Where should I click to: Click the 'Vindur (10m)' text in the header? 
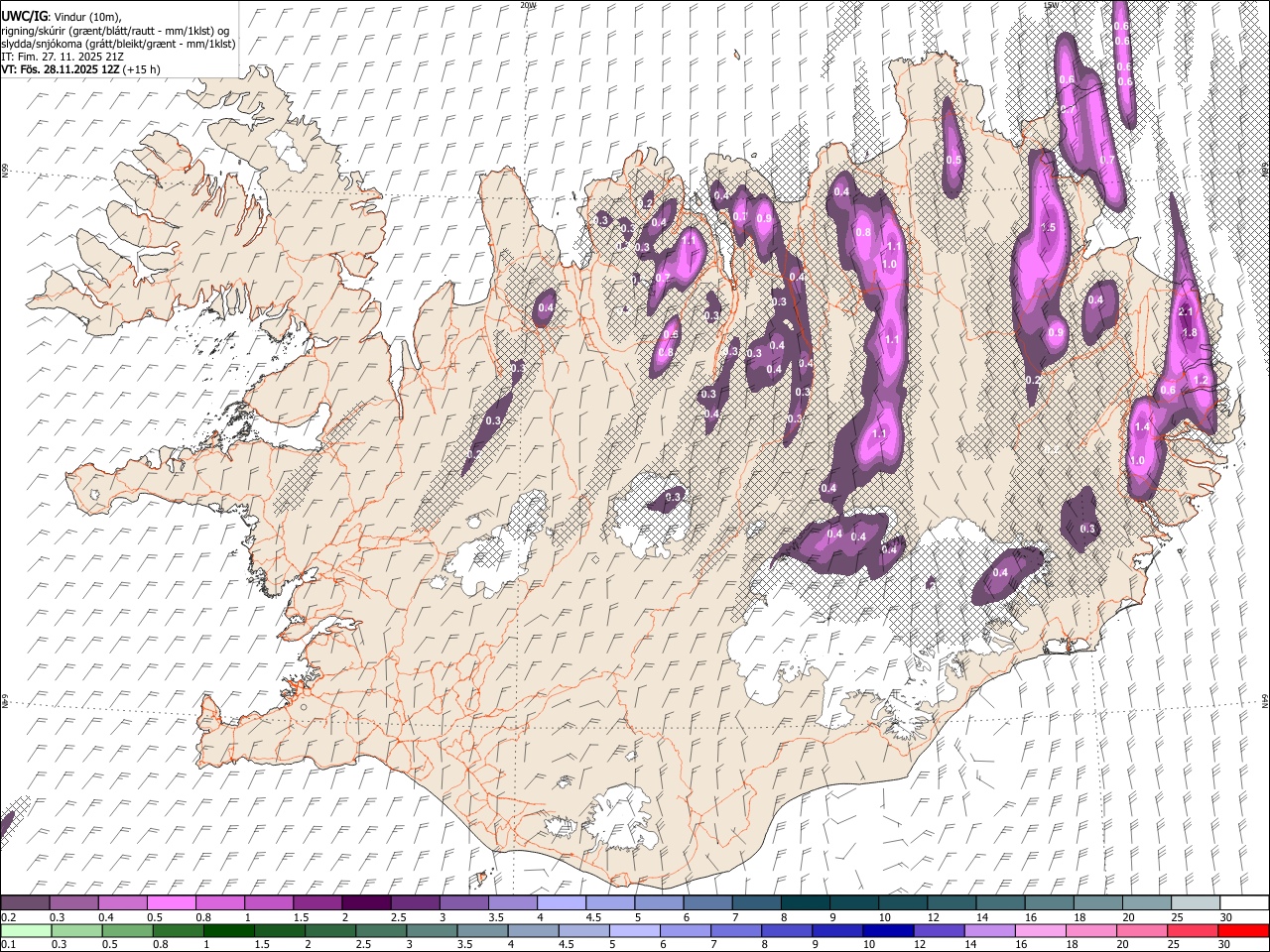pyautogui.click(x=86, y=17)
